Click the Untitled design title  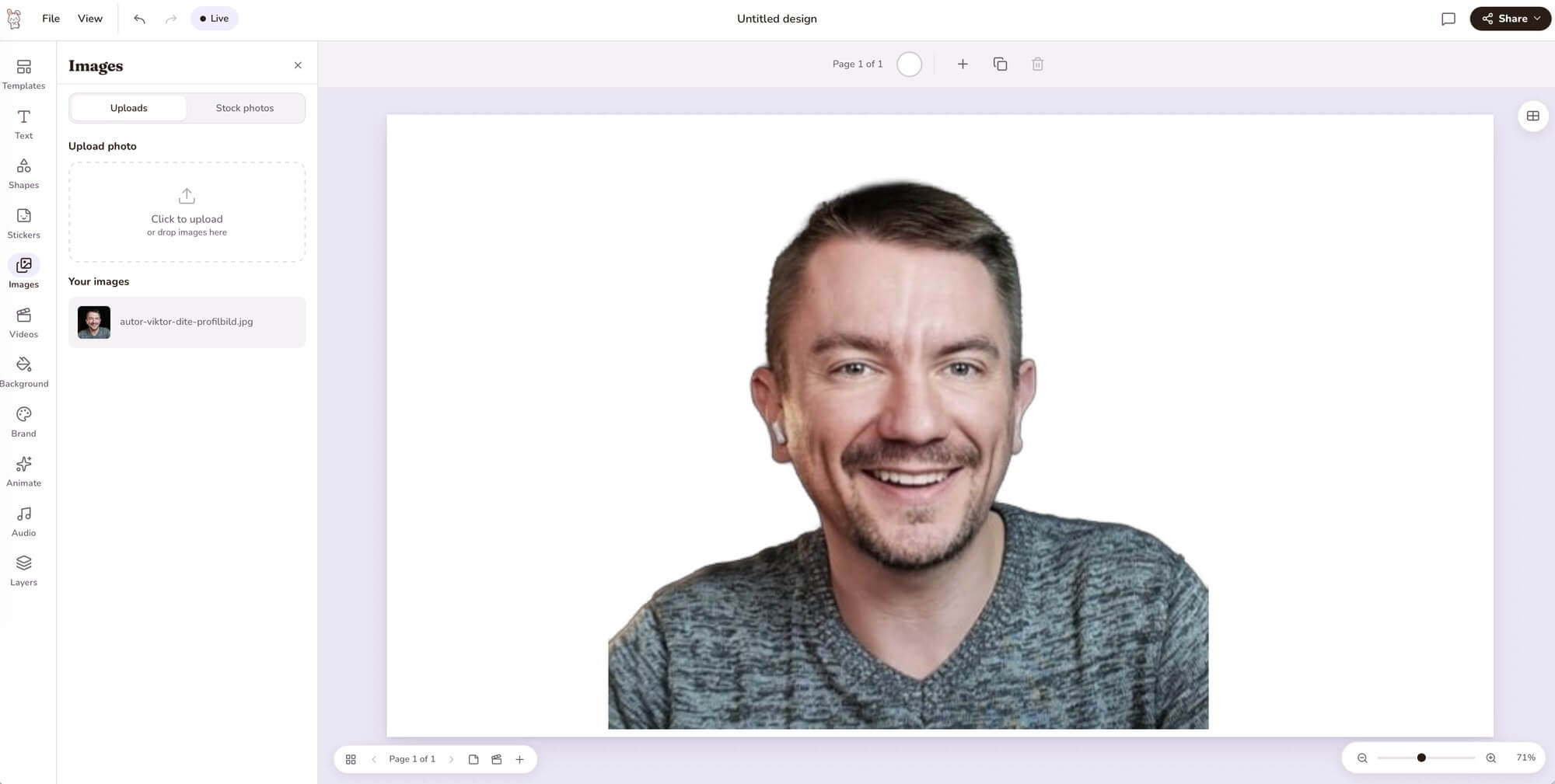point(777,19)
